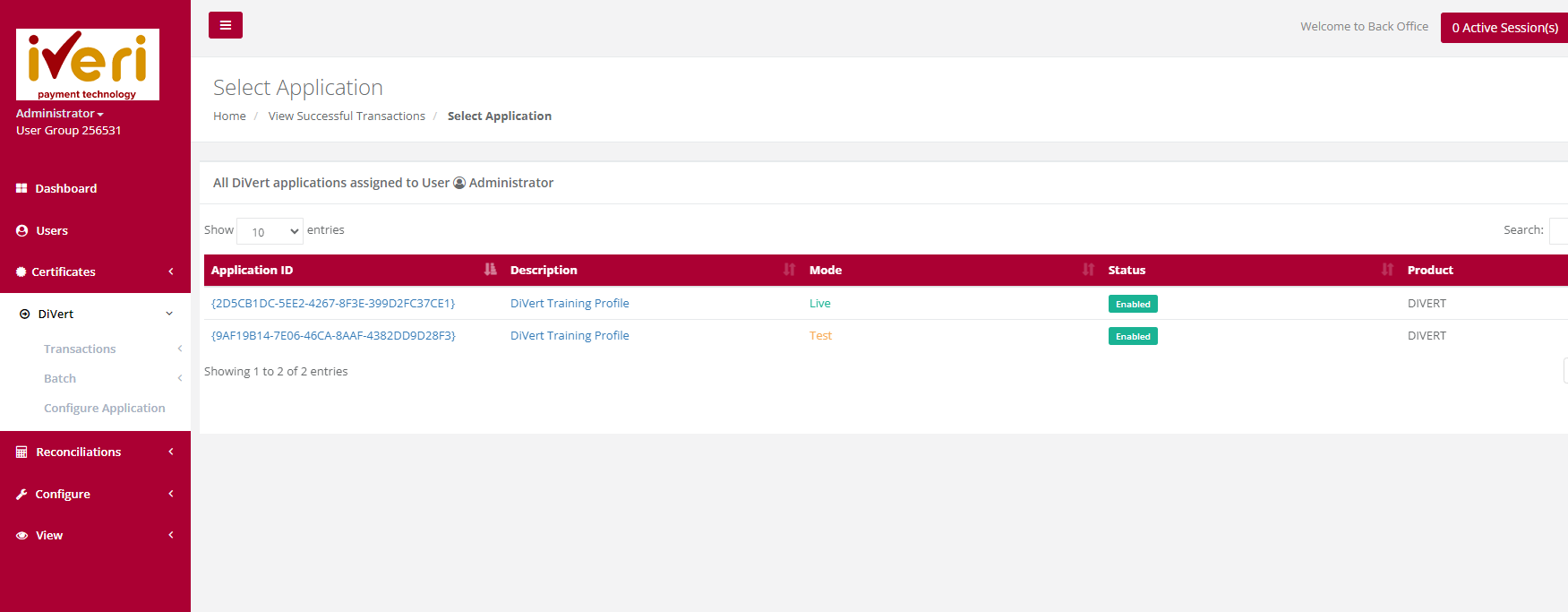Screen dimensions: 1568x612
Task: Expand the Certificates menu chevron
Action: 171,272
